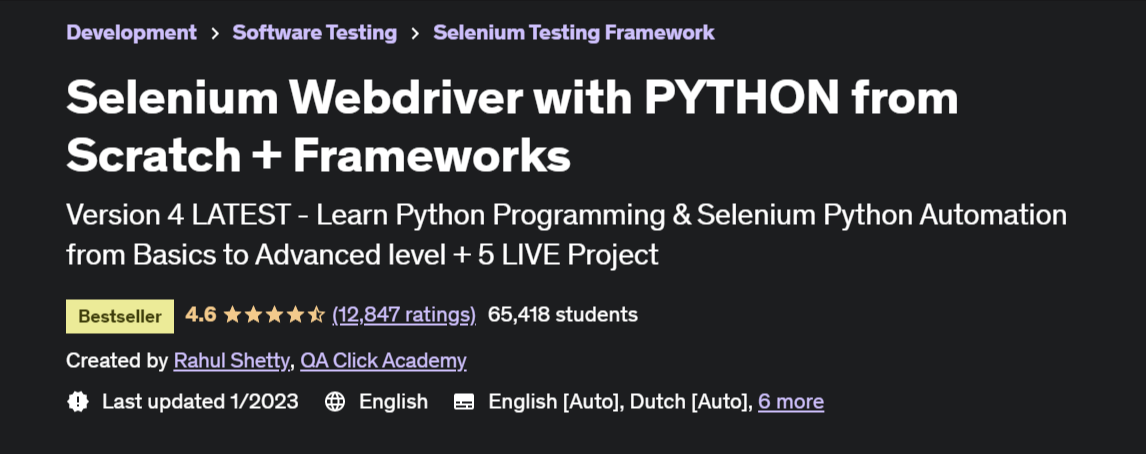This screenshot has height=454, width=1146.
Task: Open the Selenium Testing Framework breadcrumb
Action: click(x=574, y=32)
